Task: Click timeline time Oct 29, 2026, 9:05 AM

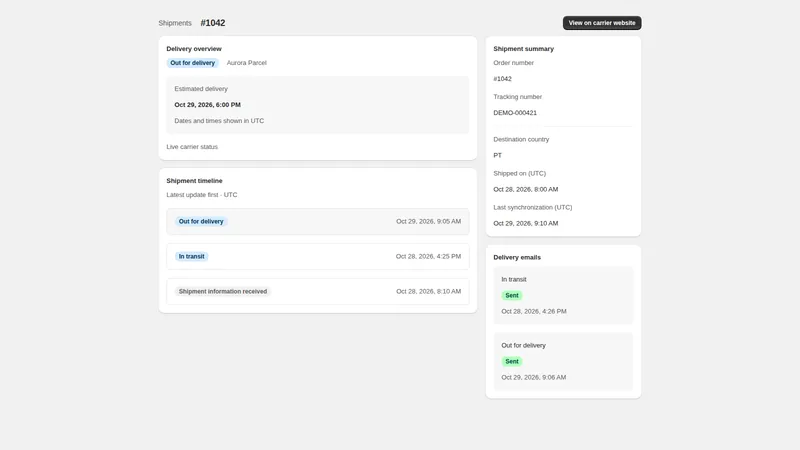Action: (429, 221)
